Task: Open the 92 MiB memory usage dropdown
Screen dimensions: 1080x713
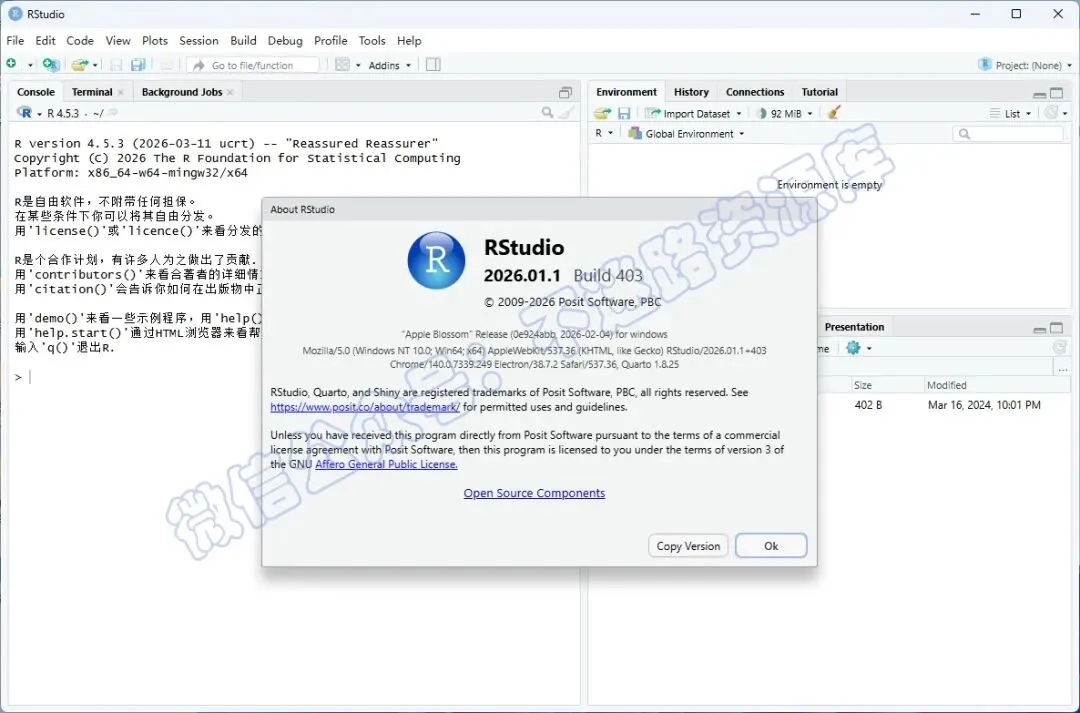Action: [785, 114]
